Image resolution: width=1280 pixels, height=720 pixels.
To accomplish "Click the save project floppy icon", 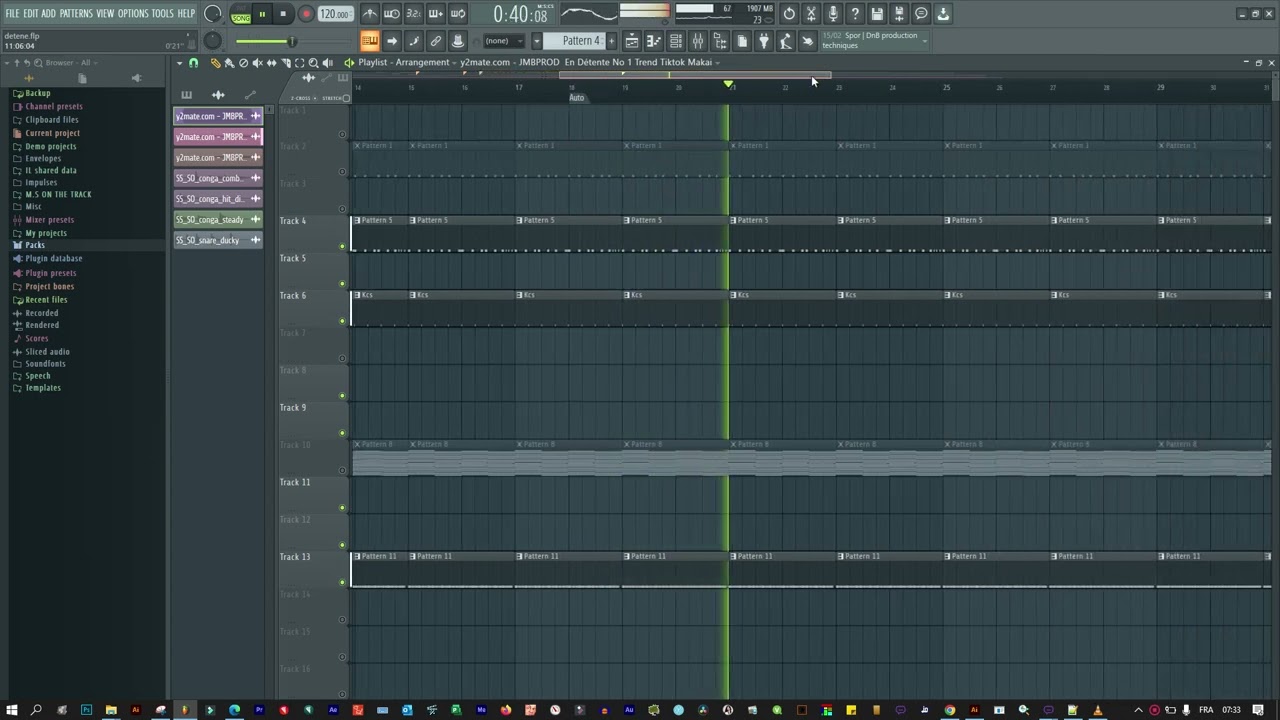I will [877, 14].
